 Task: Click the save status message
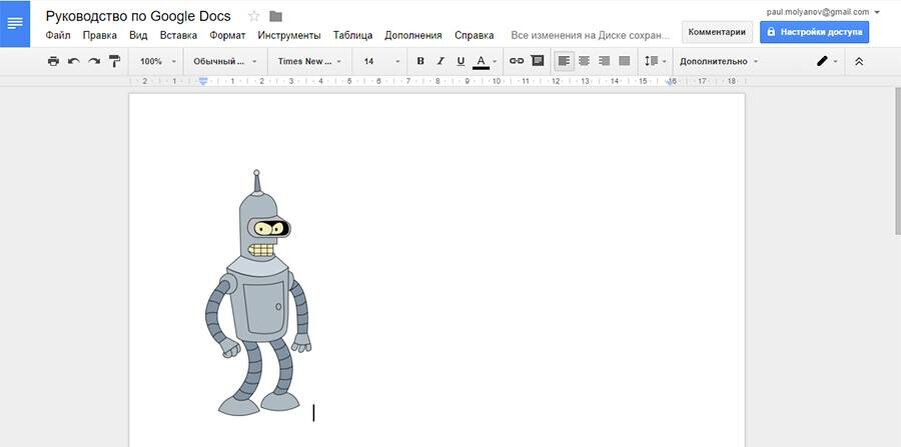pos(590,35)
